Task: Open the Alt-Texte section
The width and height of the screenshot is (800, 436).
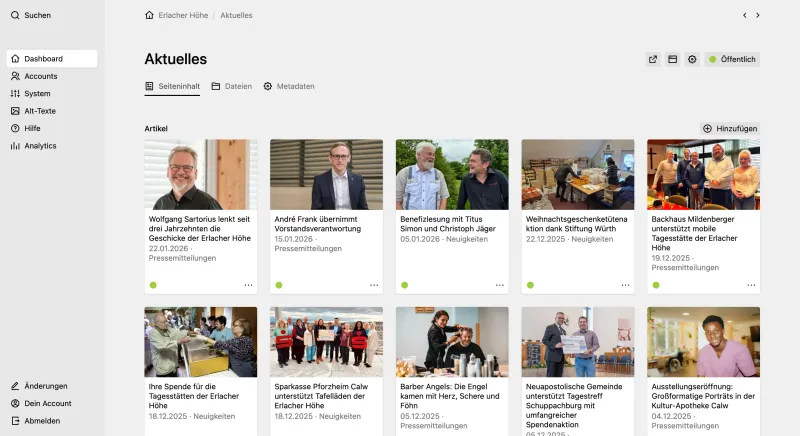Action: 33,111
